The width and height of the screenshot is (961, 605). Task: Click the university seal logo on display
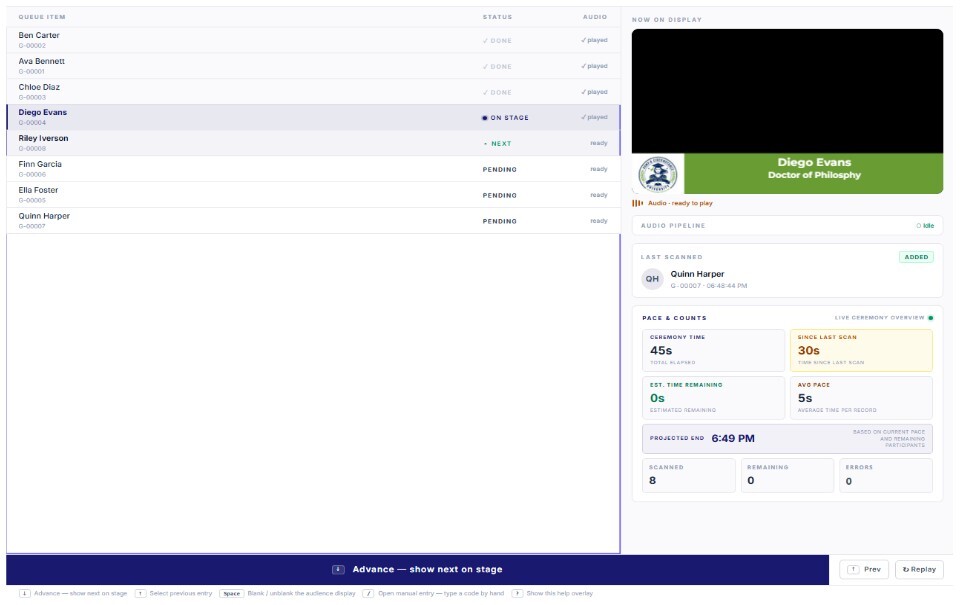coord(658,174)
